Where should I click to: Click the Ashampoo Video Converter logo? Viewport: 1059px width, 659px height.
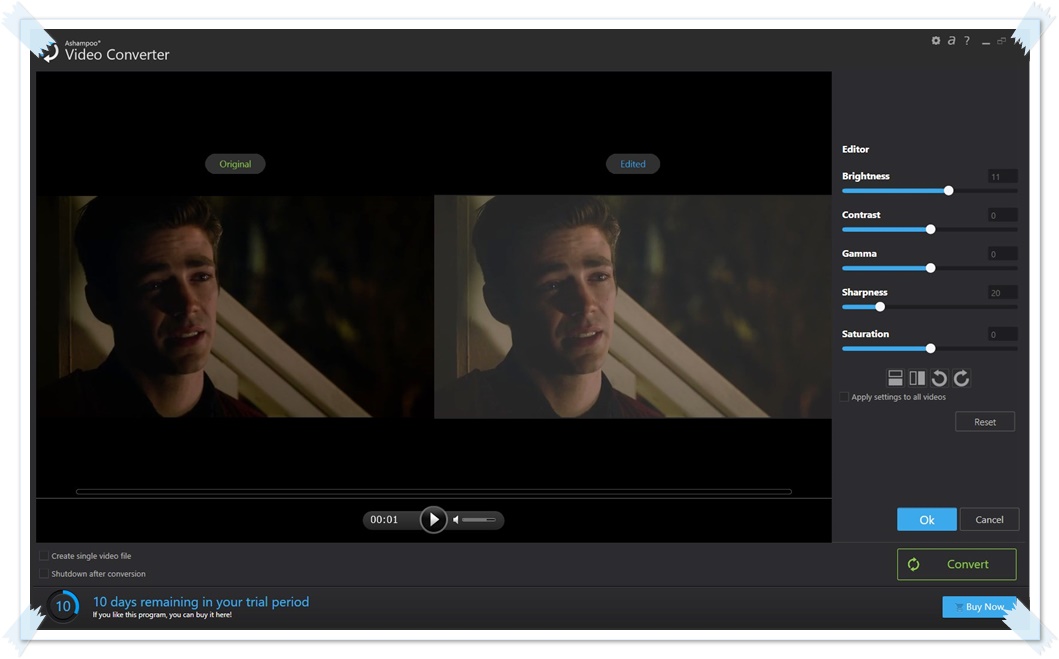50,51
